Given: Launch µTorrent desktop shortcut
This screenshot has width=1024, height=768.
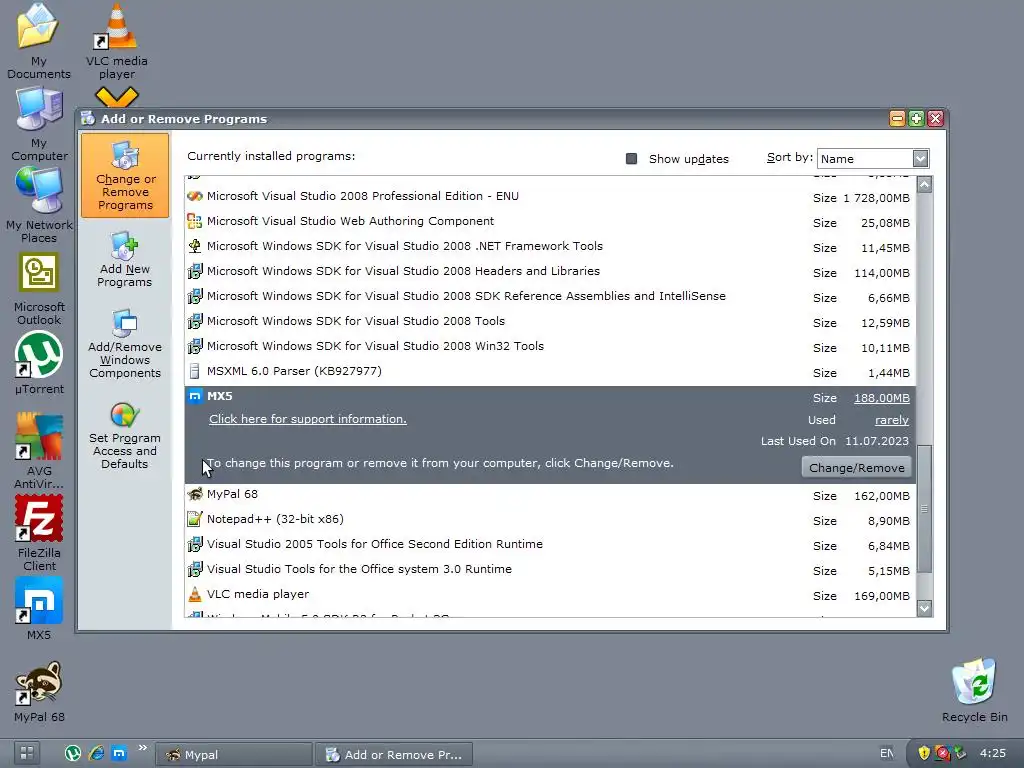Looking at the screenshot, I should click(x=39, y=363).
